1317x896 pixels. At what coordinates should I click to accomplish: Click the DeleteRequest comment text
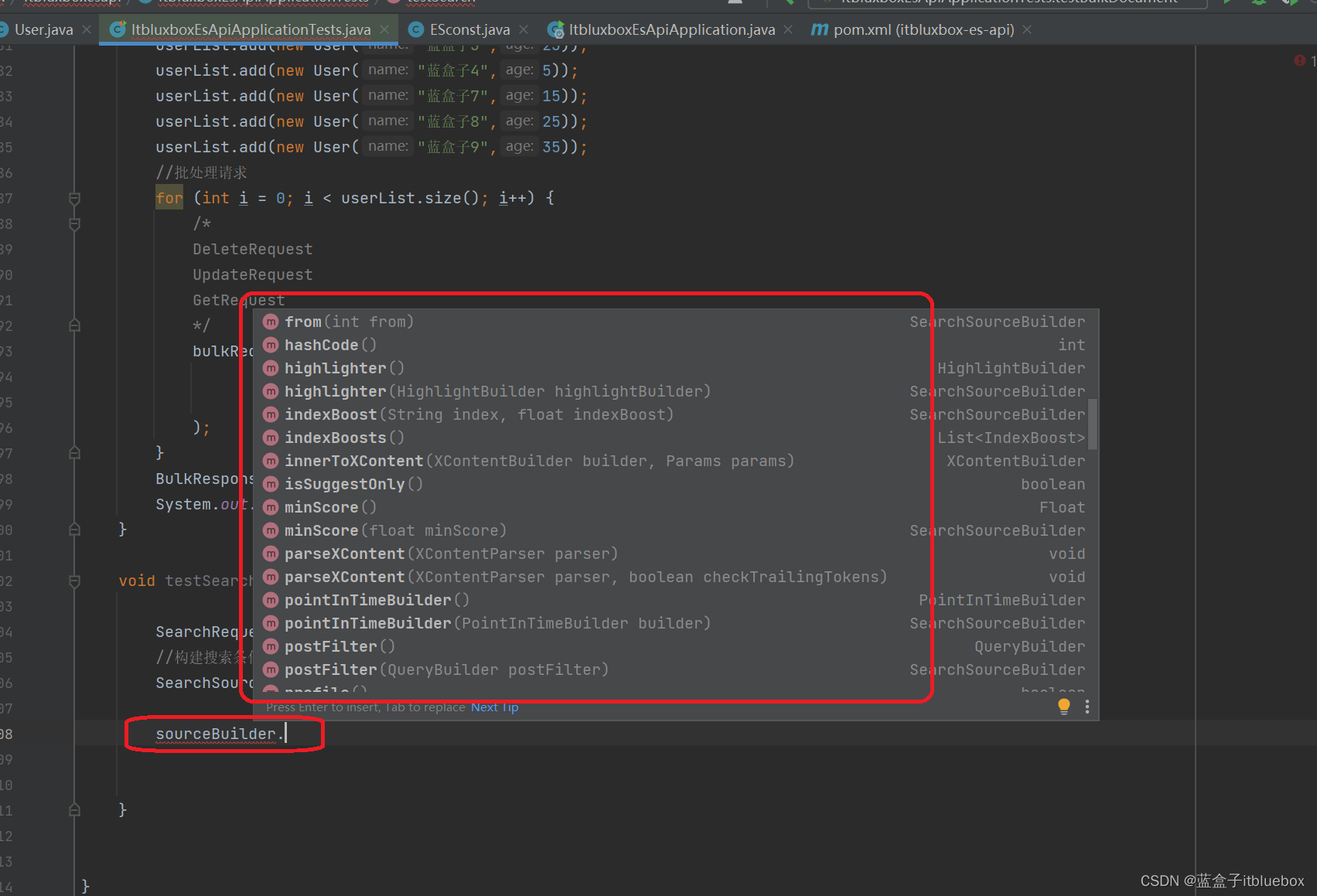(253, 249)
